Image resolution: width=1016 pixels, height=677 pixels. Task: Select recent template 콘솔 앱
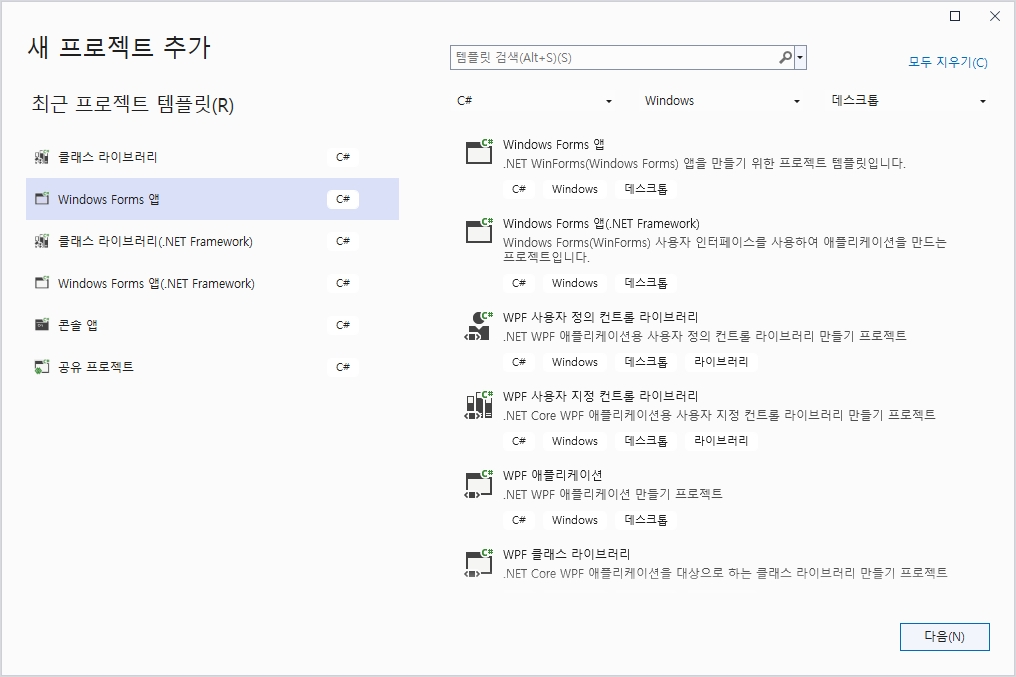pyautogui.click(x=213, y=325)
